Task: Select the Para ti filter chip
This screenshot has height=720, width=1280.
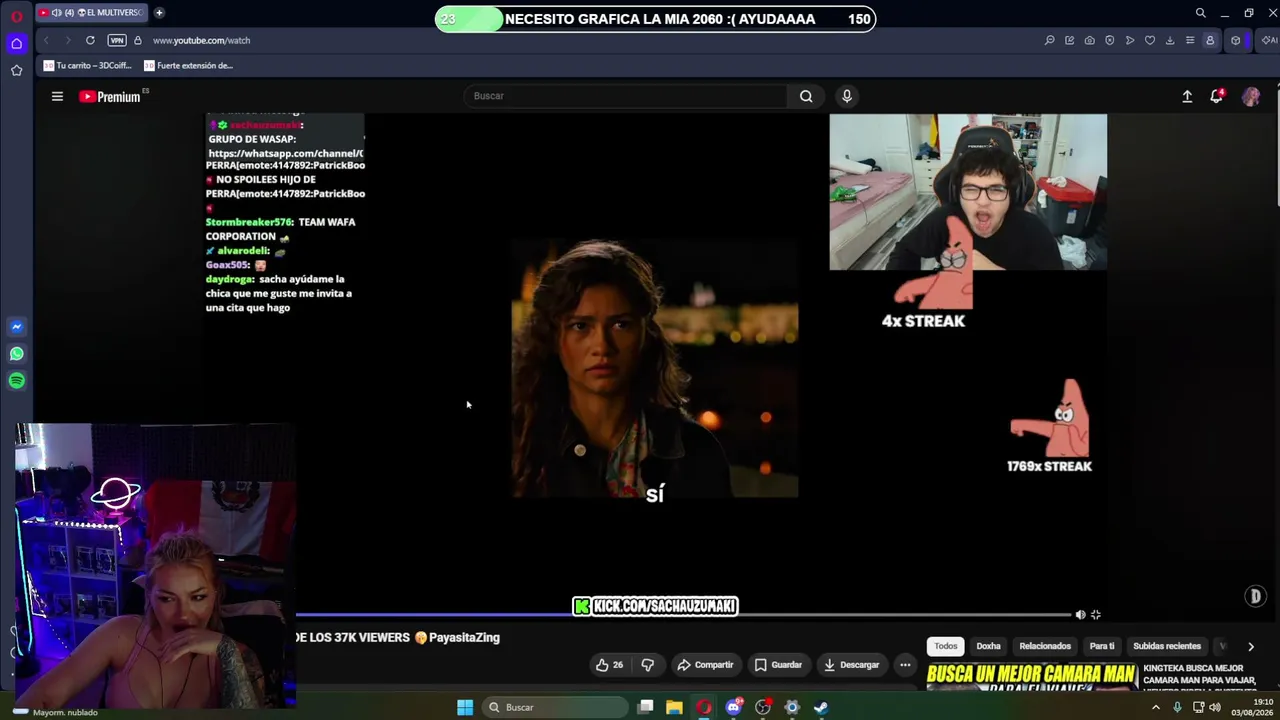Action: coord(1102,646)
